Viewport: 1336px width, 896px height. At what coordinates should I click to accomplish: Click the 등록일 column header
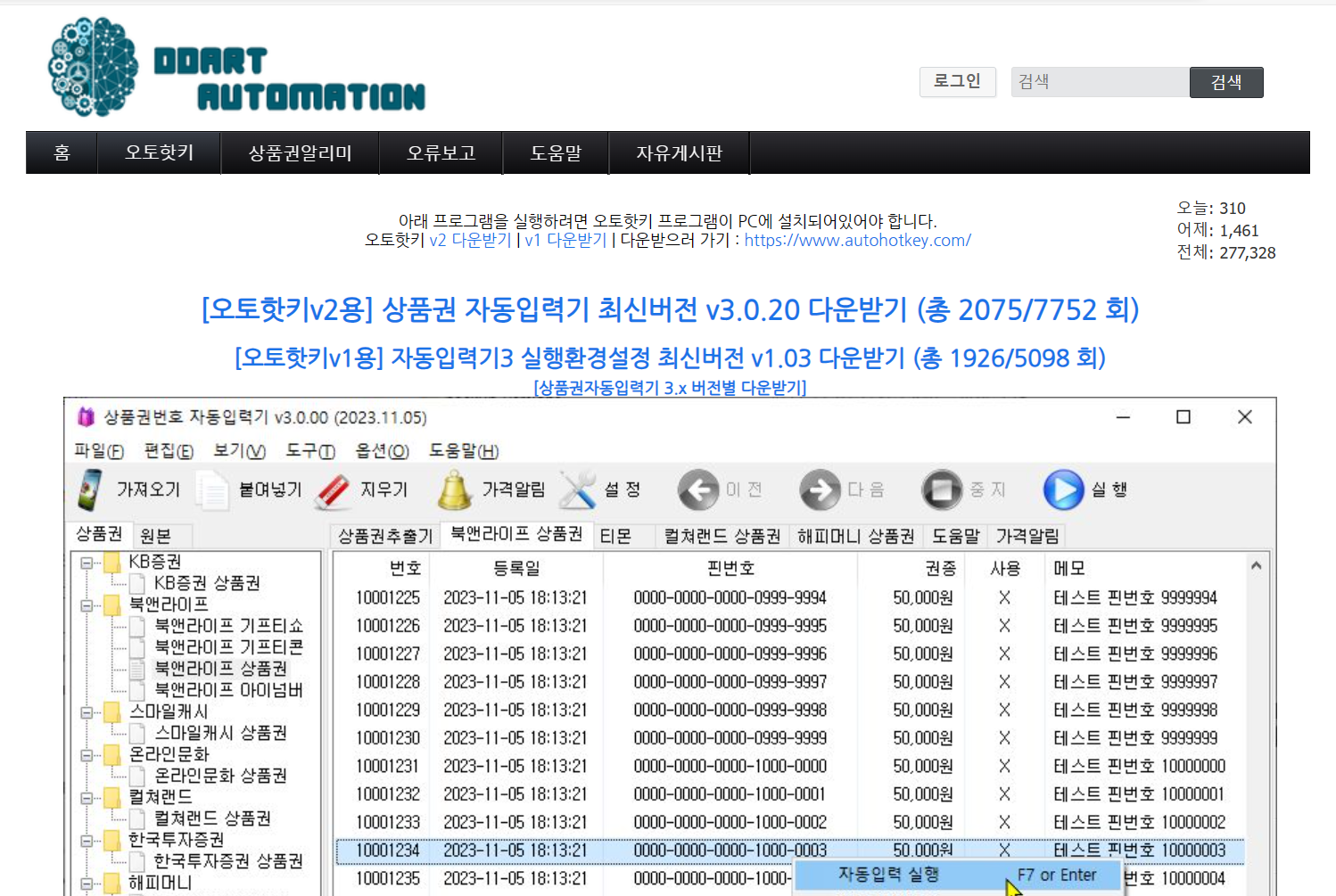pyautogui.click(x=516, y=569)
